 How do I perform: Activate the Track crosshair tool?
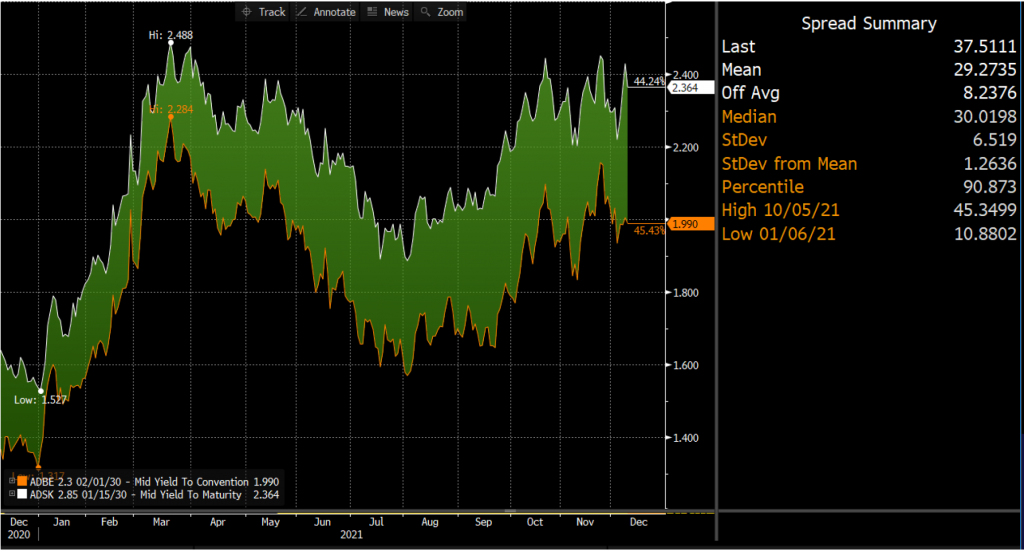click(x=263, y=11)
